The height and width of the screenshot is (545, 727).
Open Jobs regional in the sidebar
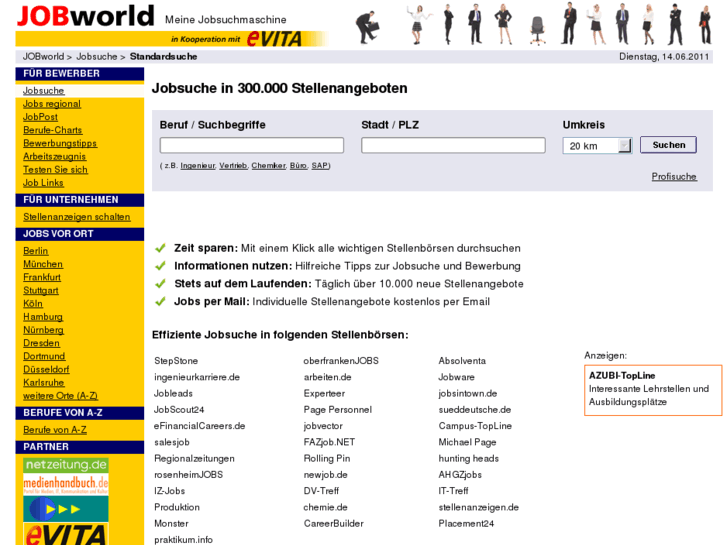[x=52, y=104]
